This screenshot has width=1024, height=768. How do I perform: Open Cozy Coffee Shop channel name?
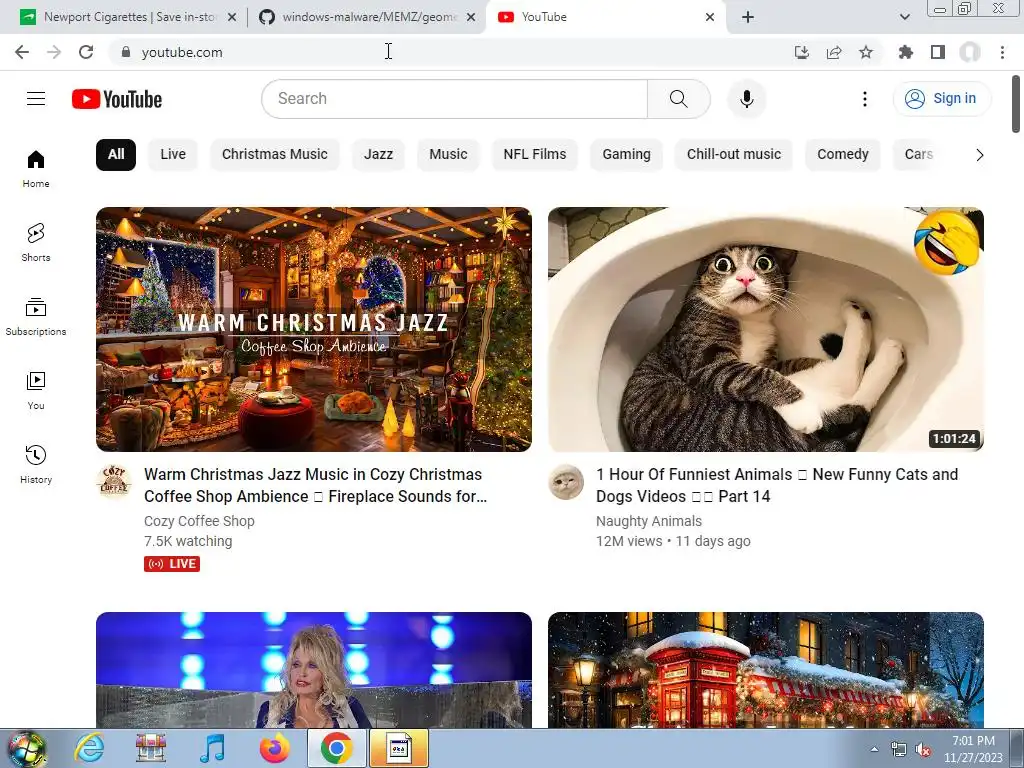(199, 521)
